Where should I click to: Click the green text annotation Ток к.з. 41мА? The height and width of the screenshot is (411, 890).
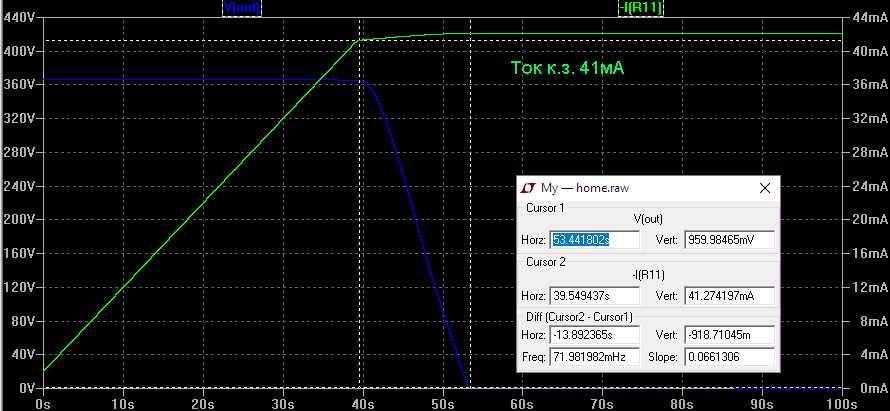(x=567, y=68)
